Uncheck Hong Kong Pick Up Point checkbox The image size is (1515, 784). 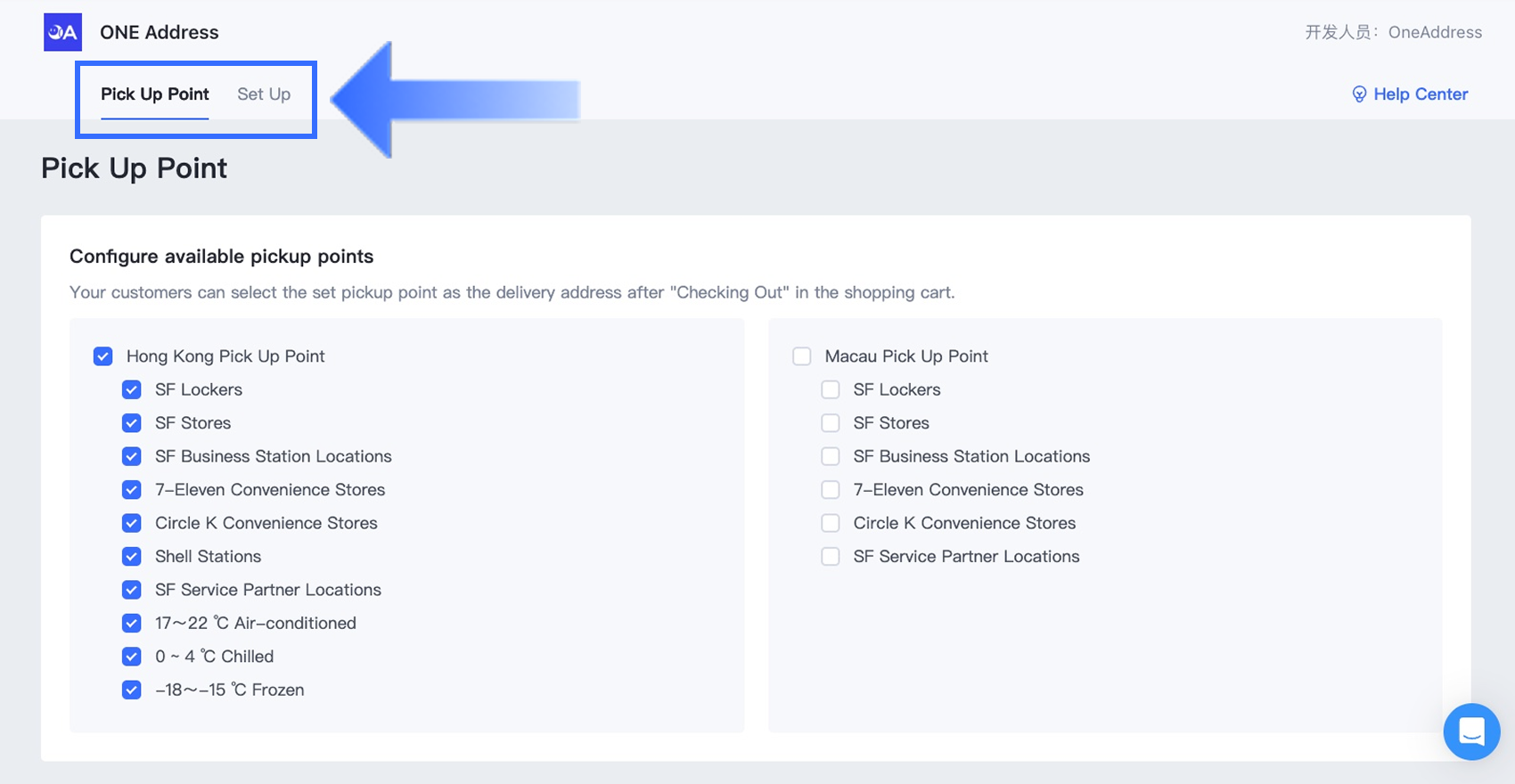[103, 356]
